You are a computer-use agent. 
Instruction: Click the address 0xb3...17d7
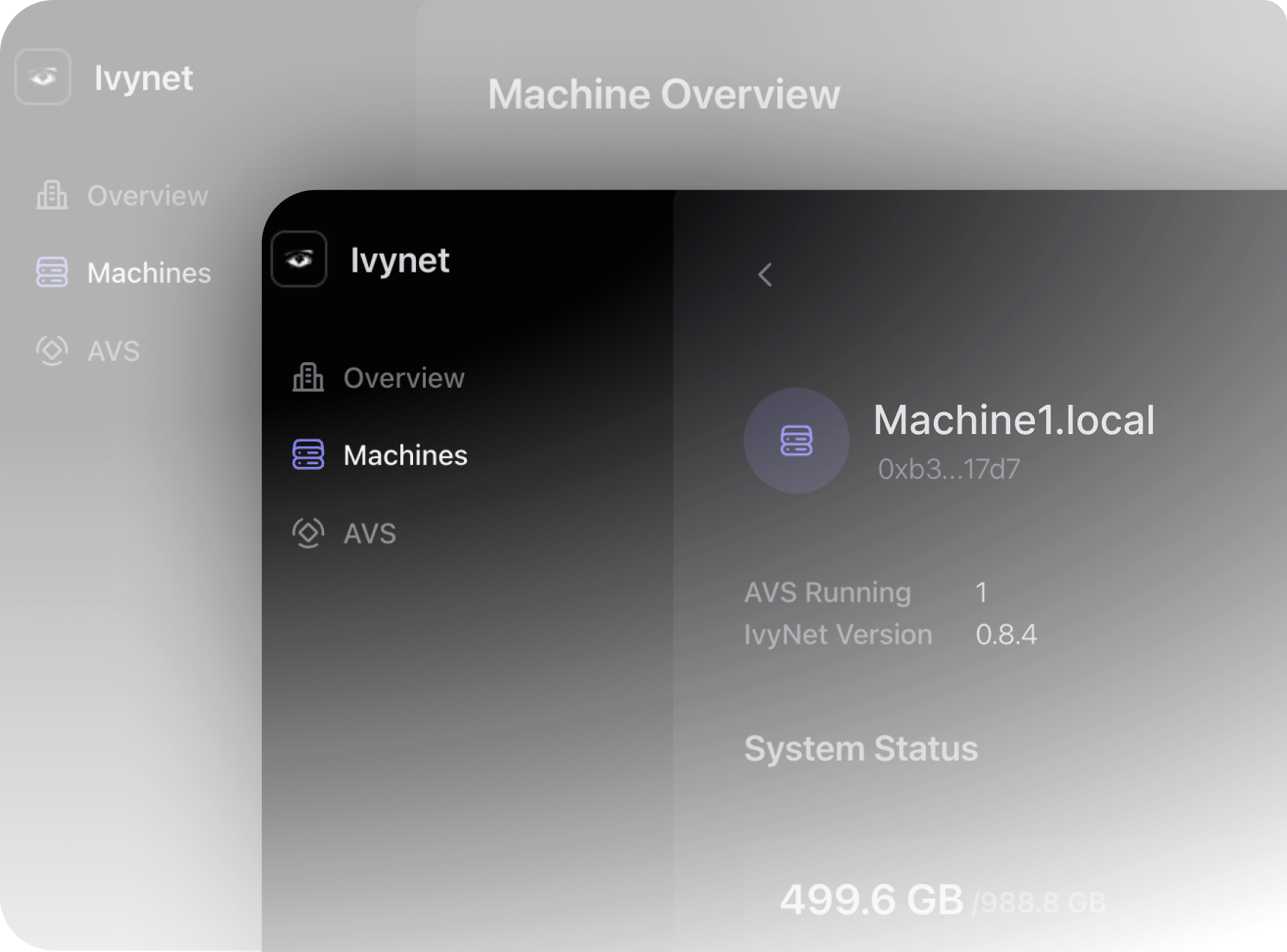pos(949,469)
